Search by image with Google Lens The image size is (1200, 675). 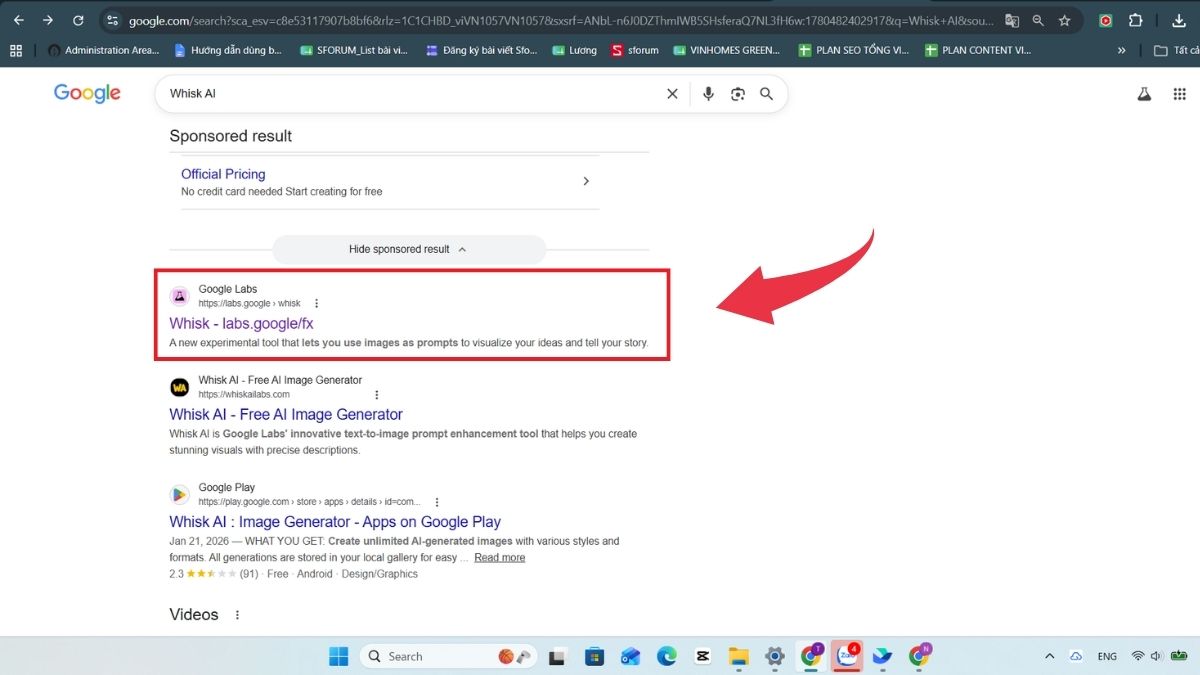[738, 94]
